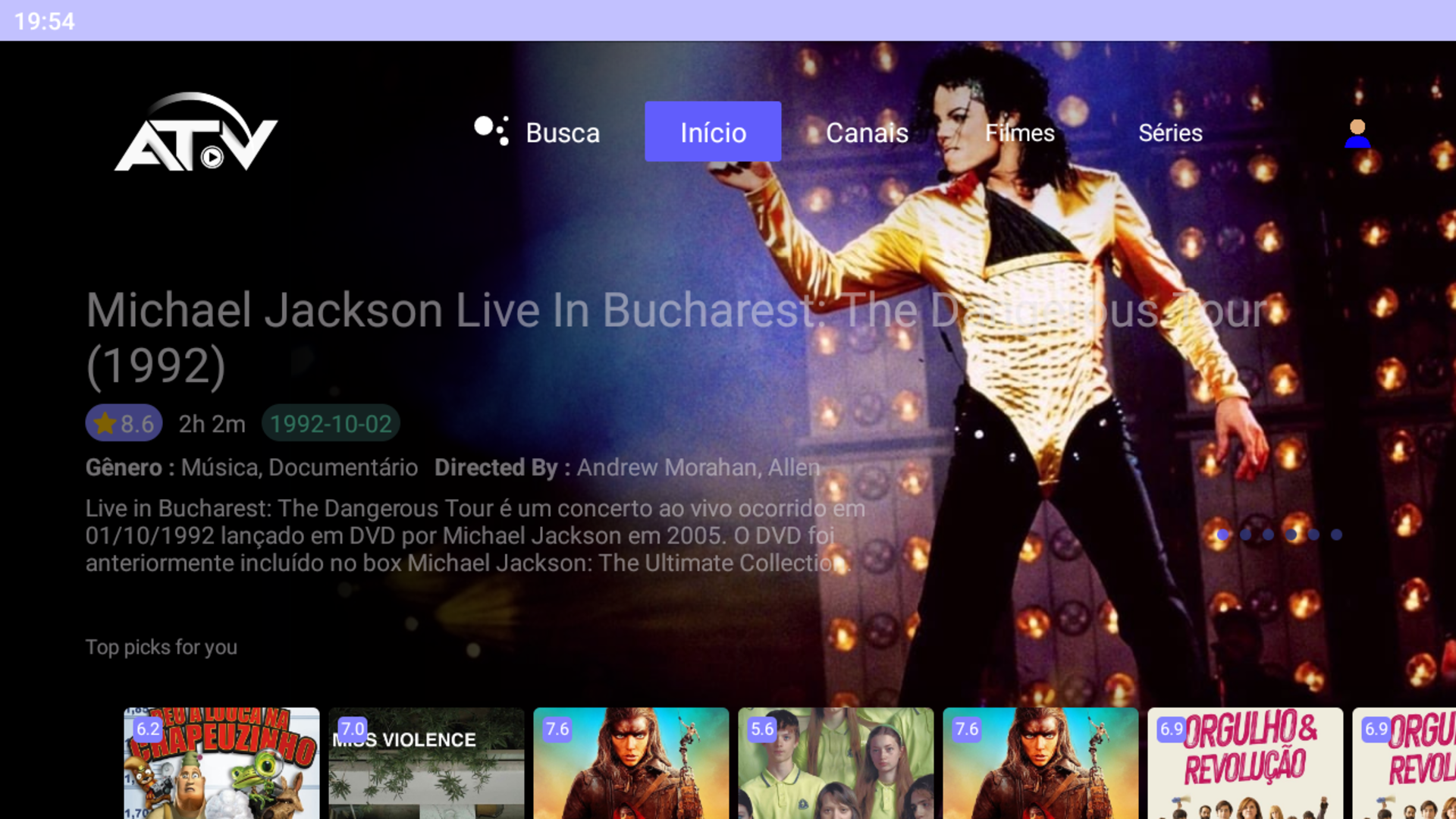The height and width of the screenshot is (819, 1456).
Task: Click the star rating 8.6 badge
Action: pos(124,423)
